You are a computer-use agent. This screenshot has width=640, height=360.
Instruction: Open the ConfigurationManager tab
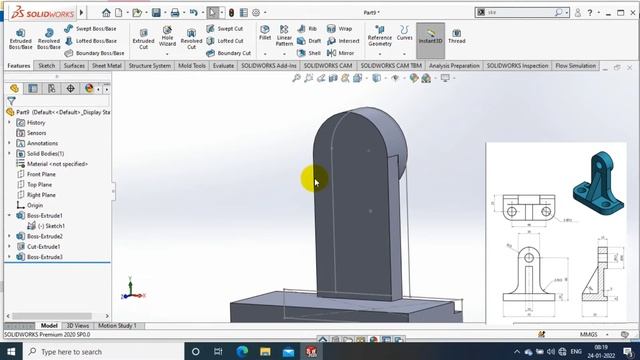pyautogui.click(x=52, y=88)
